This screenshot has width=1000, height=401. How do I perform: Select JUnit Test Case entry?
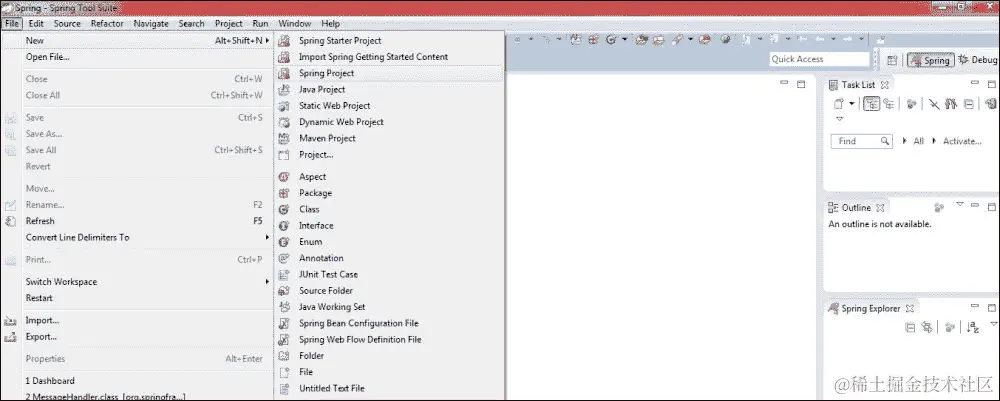pyautogui.click(x=390, y=274)
